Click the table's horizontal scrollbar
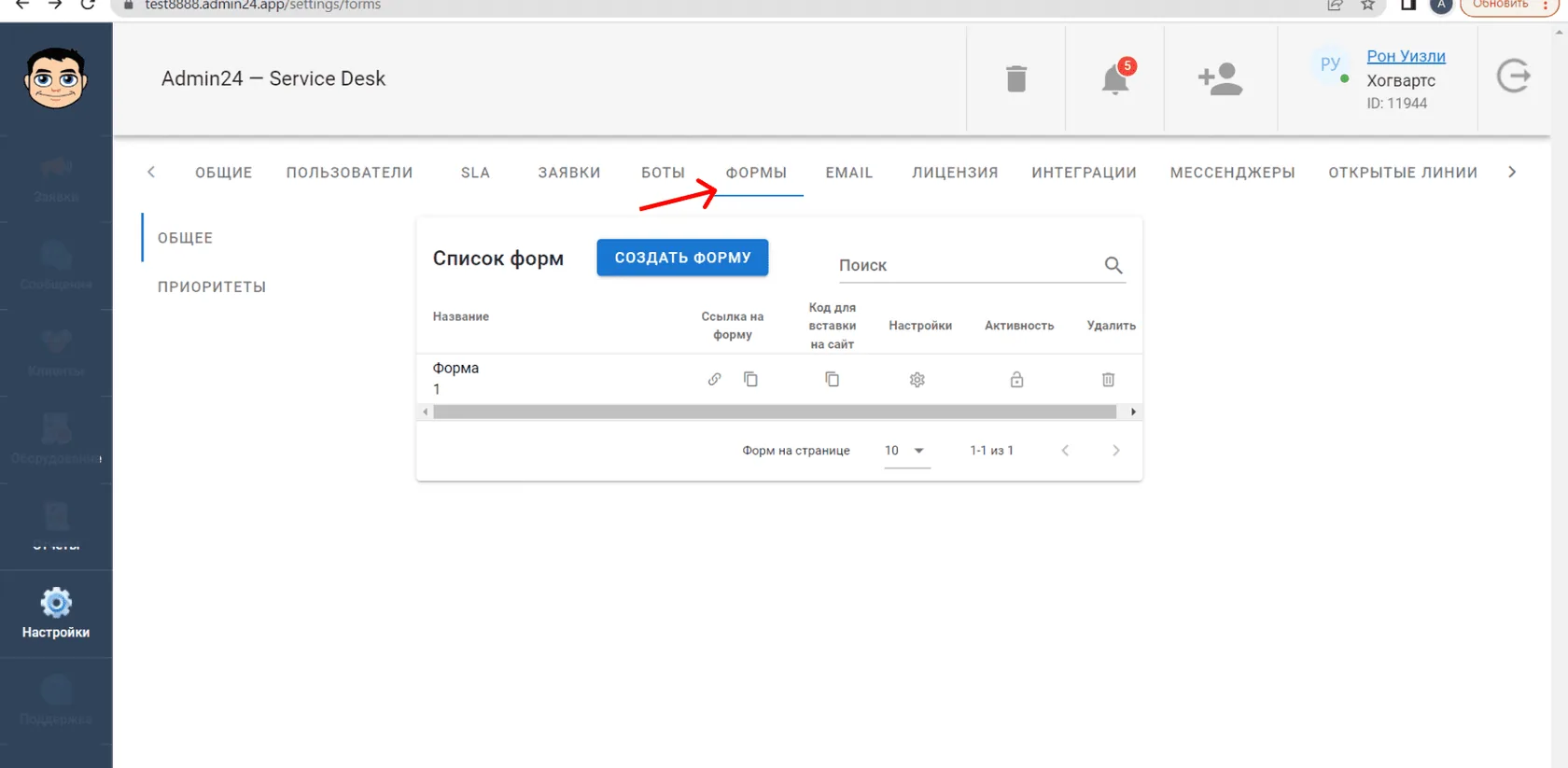The image size is (1568, 768). coord(775,412)
